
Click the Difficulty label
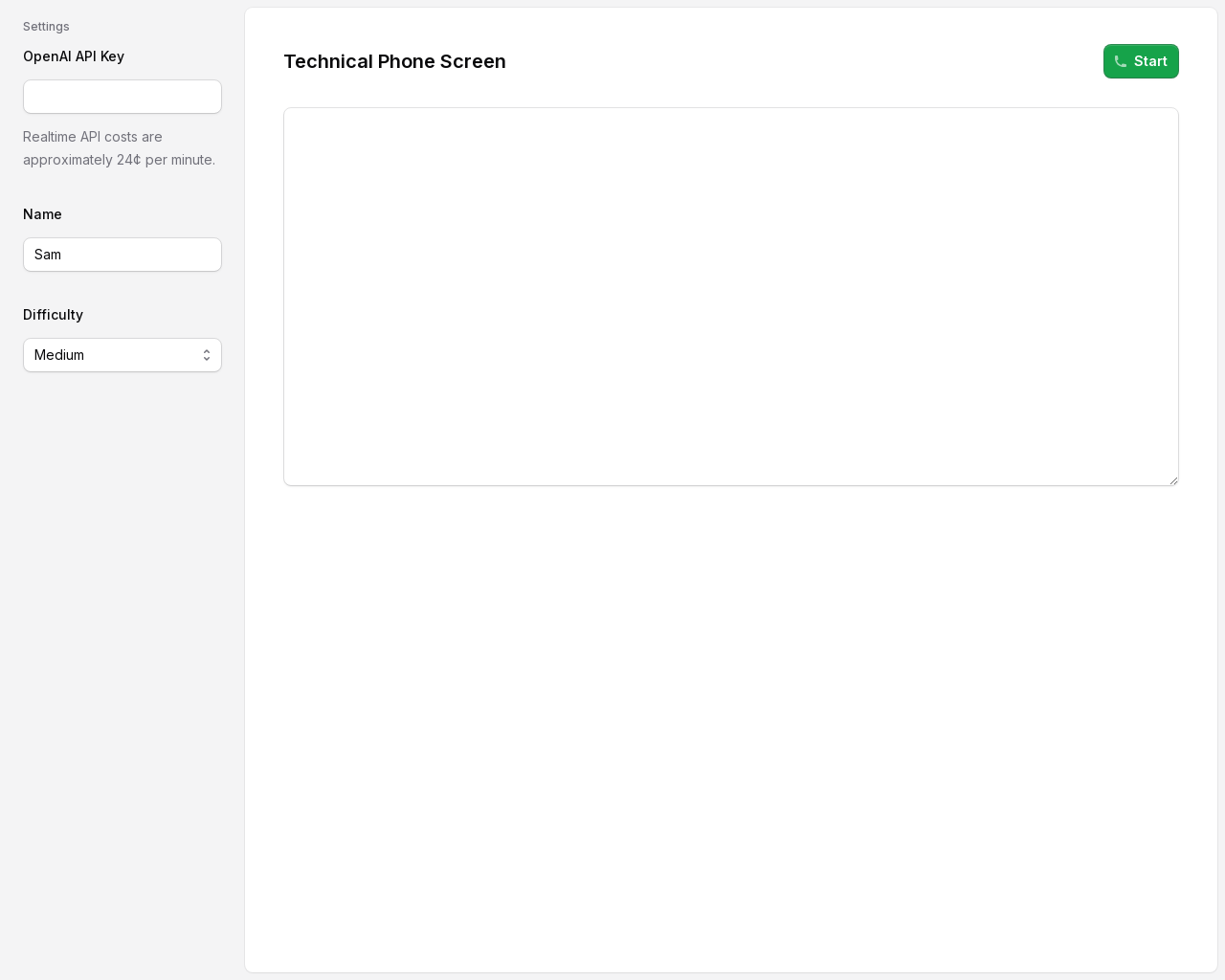[x=53, y=315]
